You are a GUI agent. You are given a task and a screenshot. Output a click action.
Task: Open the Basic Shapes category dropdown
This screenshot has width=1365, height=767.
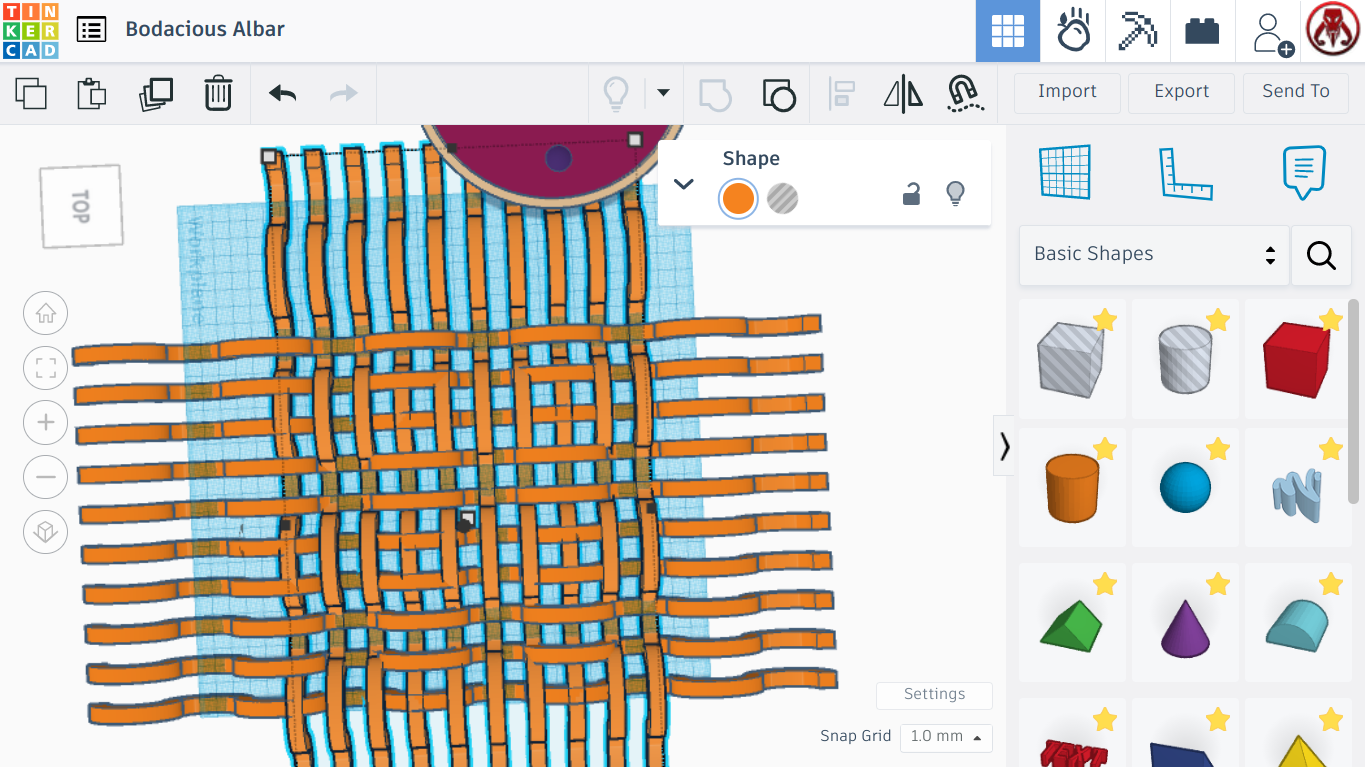pos(1154,255)
